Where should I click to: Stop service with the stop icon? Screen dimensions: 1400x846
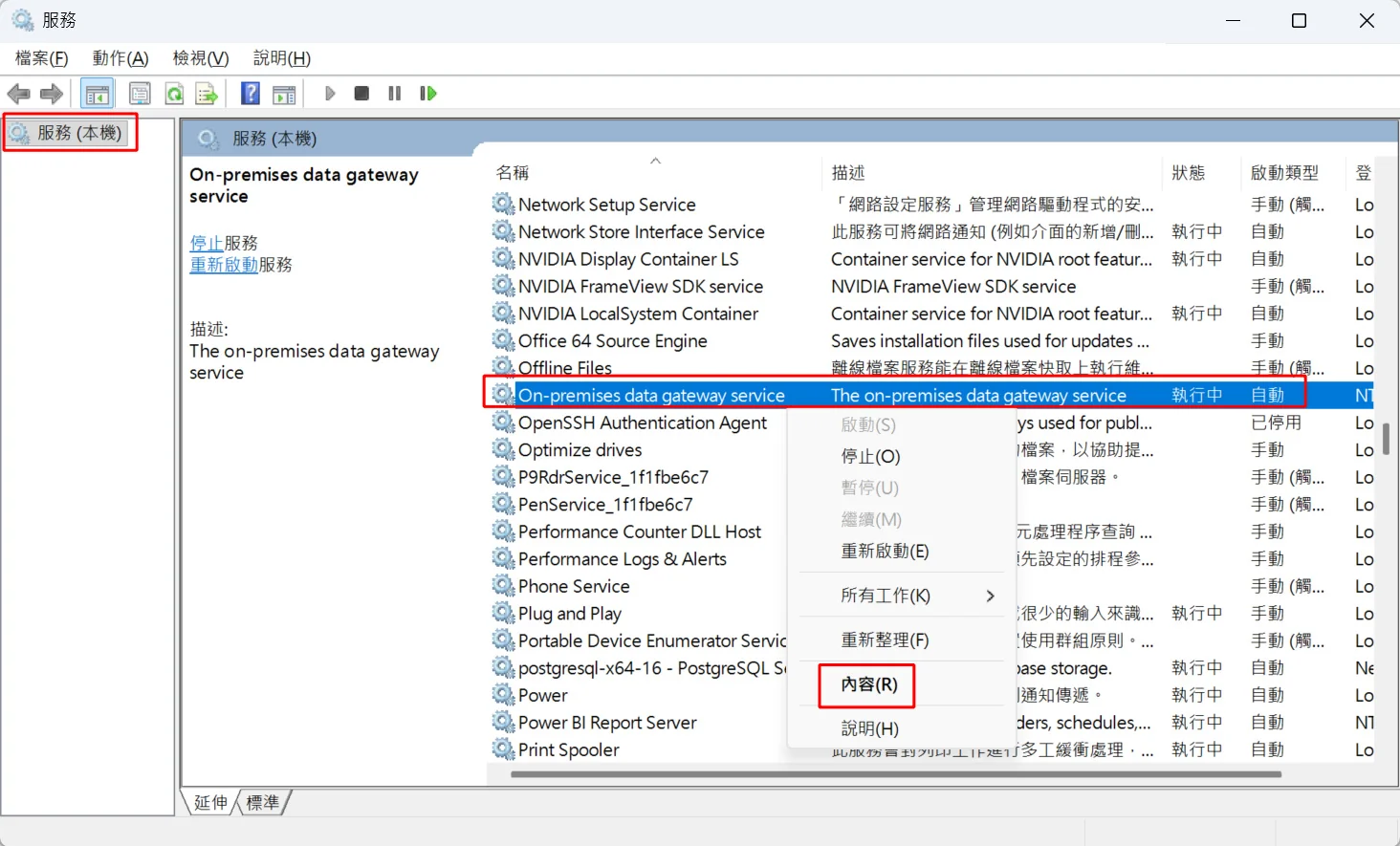tap(361, 94)
